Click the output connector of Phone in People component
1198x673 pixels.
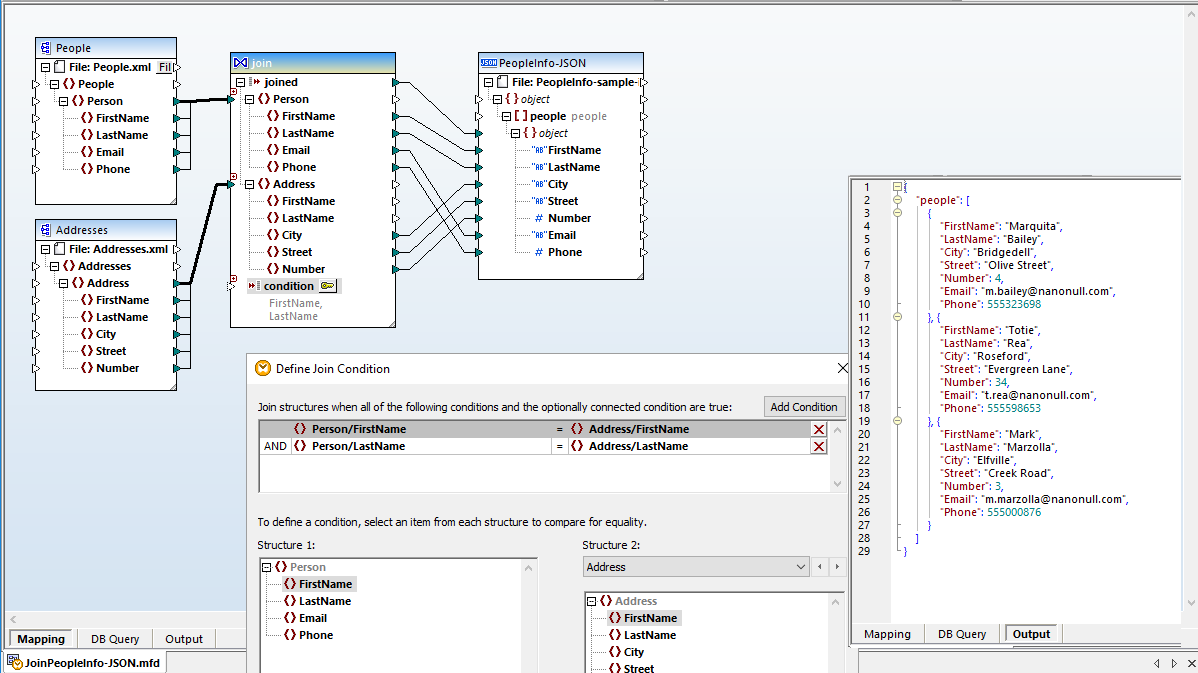click(177, 168)
